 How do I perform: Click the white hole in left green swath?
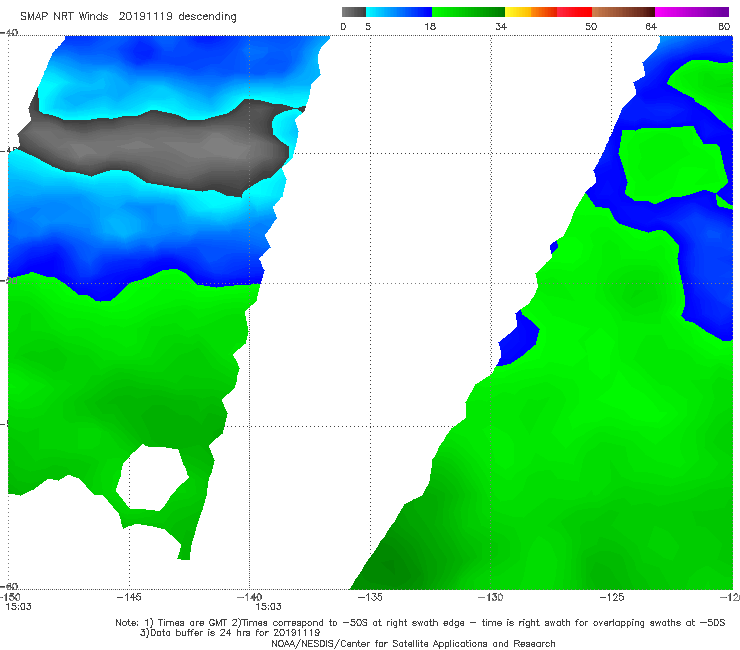click(152, 478)
